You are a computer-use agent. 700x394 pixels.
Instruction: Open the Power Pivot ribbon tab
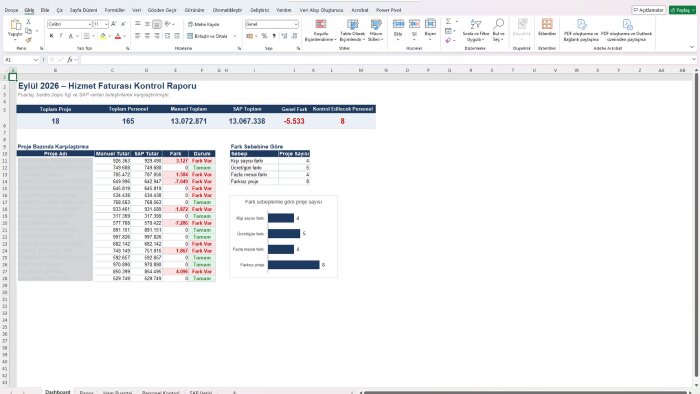[388, 10]
